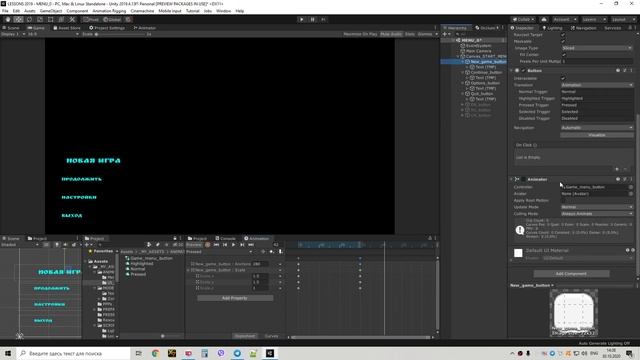Switch Animation window to Dopesheet view
The width and height of the screenshot is (640, 360).
(245, 336)
